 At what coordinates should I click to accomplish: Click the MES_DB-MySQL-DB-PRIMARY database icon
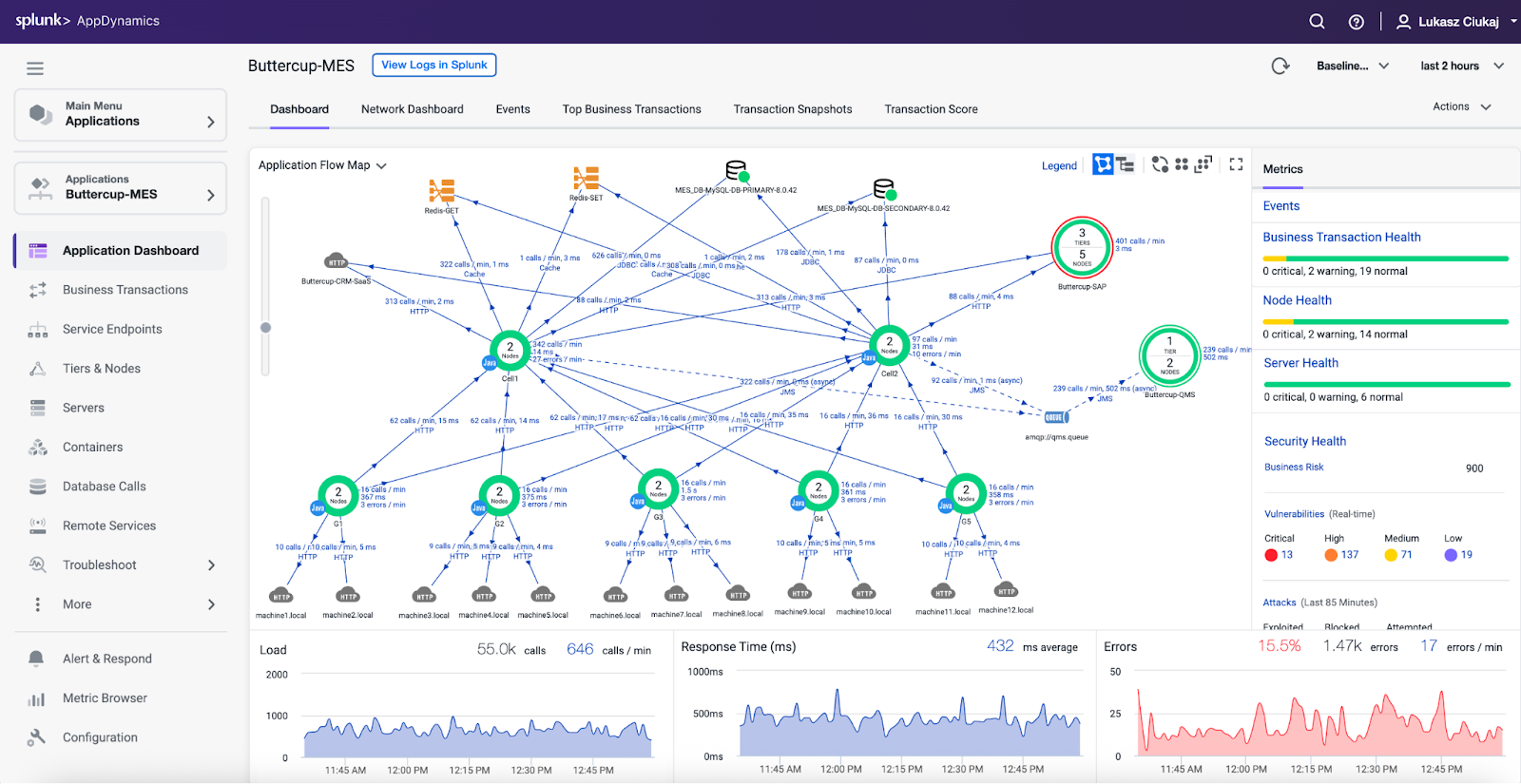point(737,171)
